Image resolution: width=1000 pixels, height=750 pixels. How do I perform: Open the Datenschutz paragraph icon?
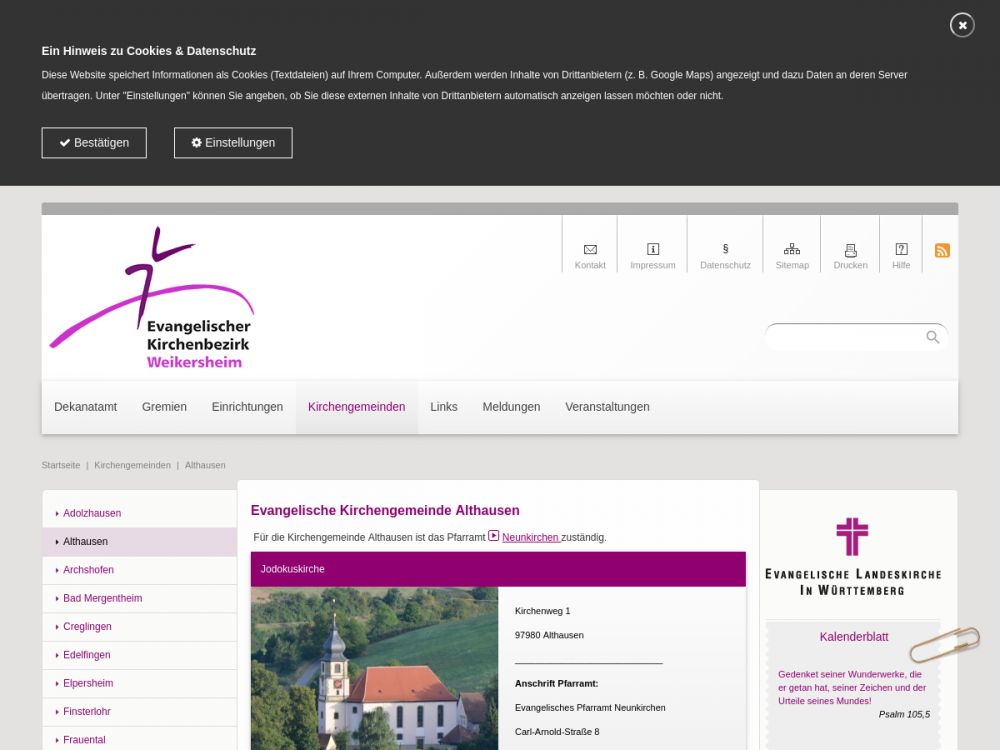pyautogui.click(x=725, y=250)
